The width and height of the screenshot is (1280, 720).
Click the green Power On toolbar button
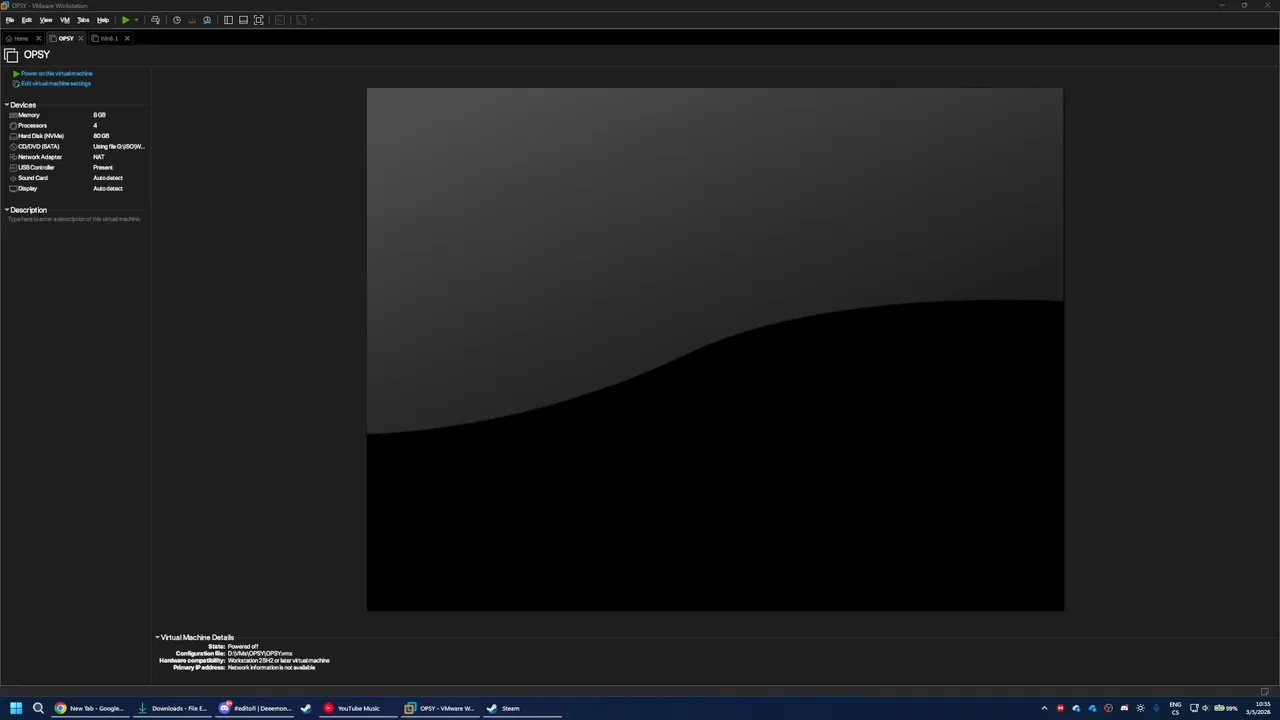point(125,20)
